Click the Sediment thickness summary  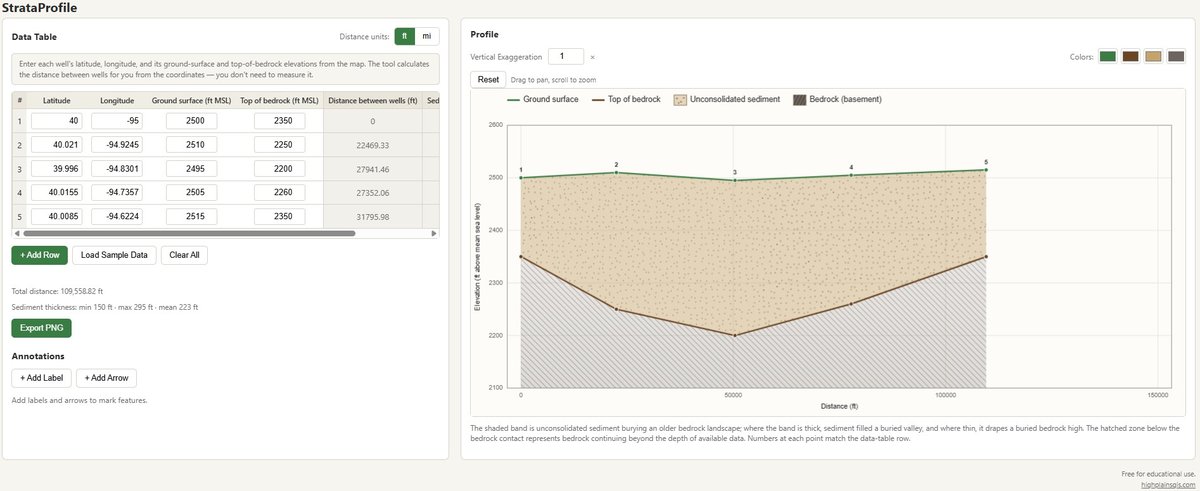click(104, 307)
